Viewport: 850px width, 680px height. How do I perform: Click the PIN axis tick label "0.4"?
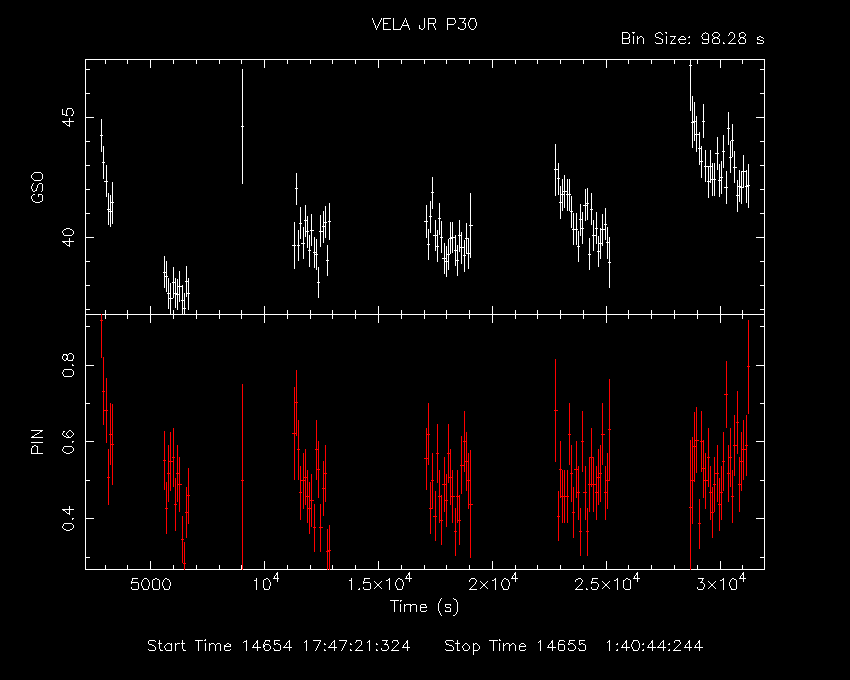(69, 518)
